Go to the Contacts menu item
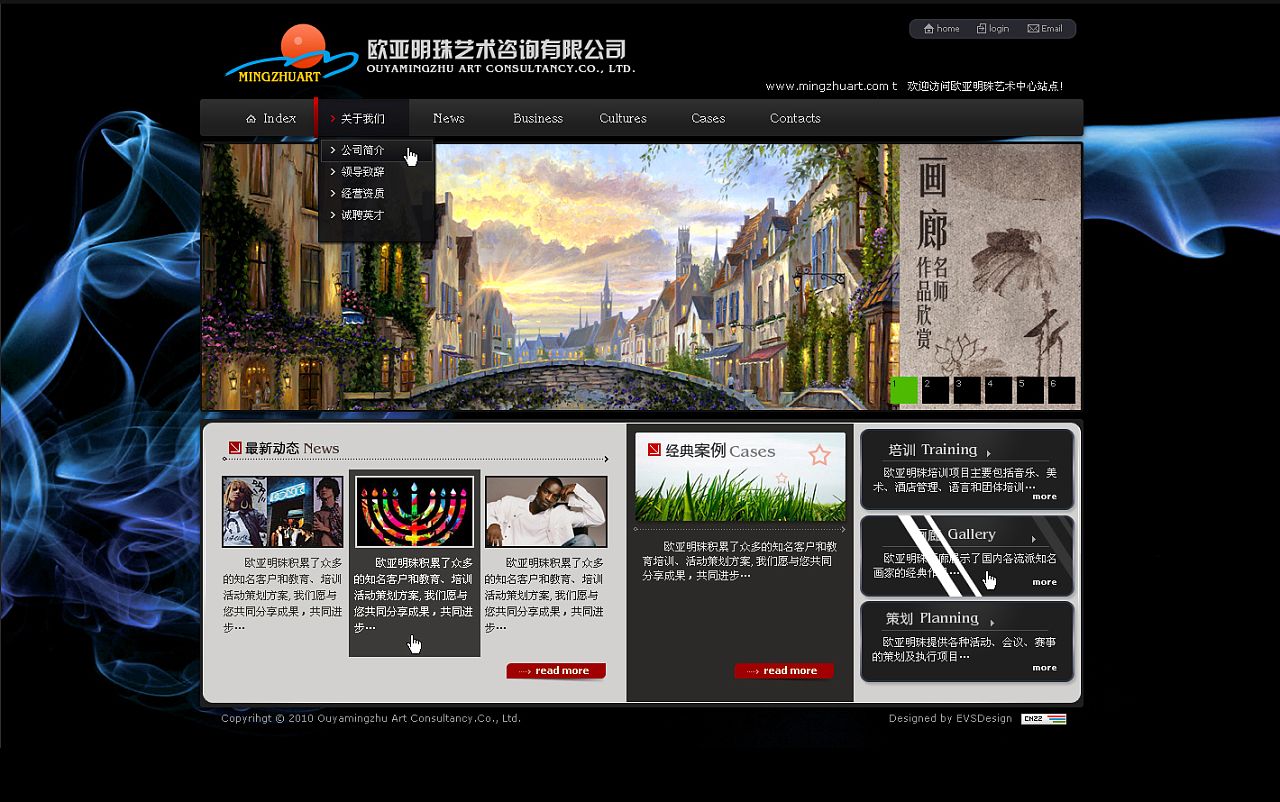This screenshot has width=1280, height=802. click(795, 118)
